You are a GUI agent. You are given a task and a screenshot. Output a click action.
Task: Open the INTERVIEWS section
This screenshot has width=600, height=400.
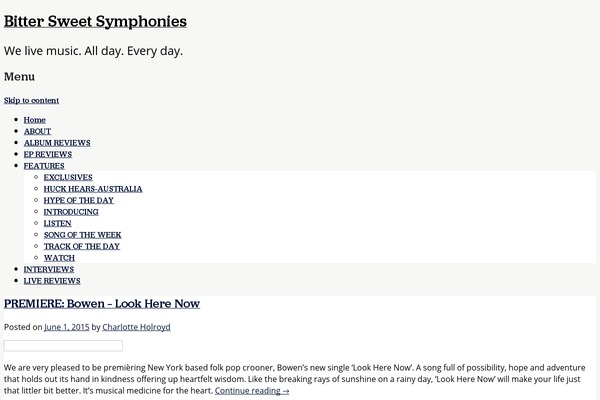[x=49, y=269]
